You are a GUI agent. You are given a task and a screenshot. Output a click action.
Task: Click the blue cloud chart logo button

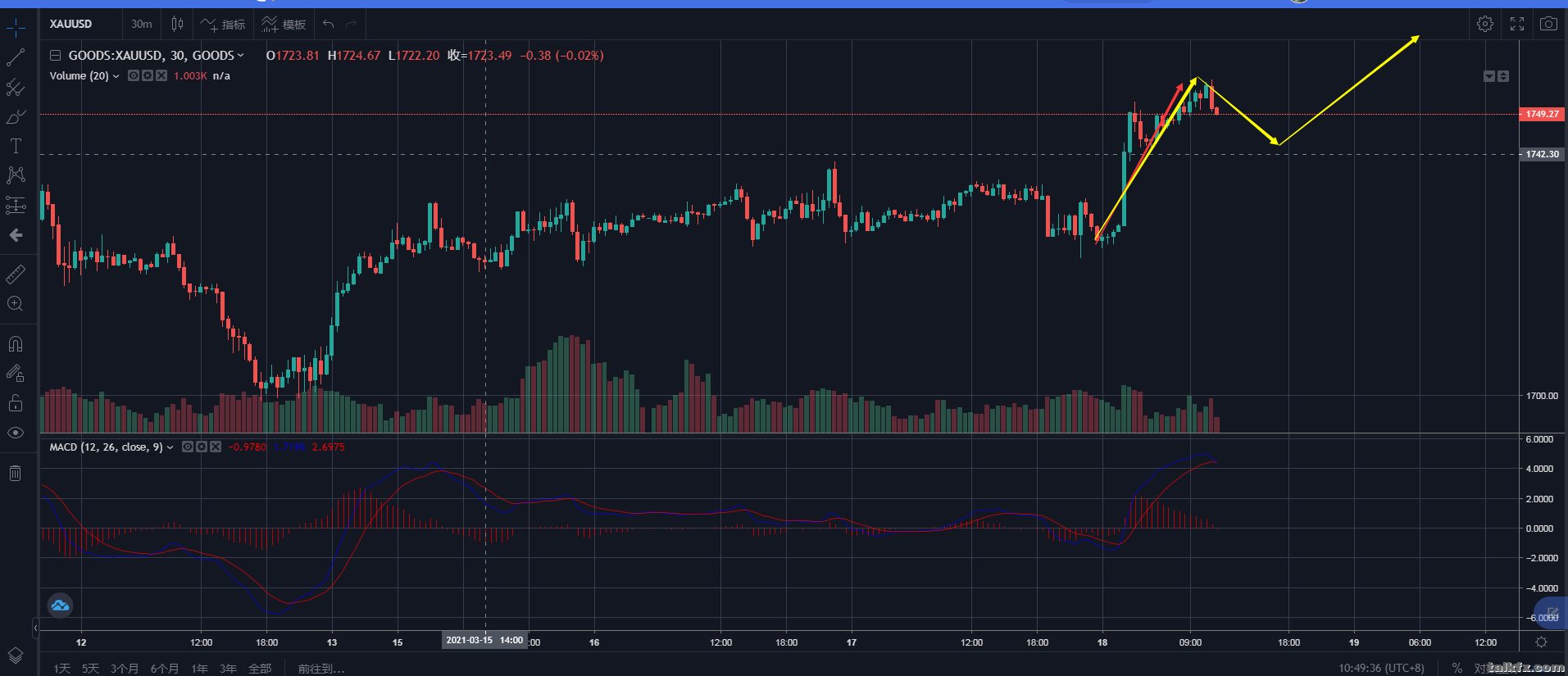60,606
